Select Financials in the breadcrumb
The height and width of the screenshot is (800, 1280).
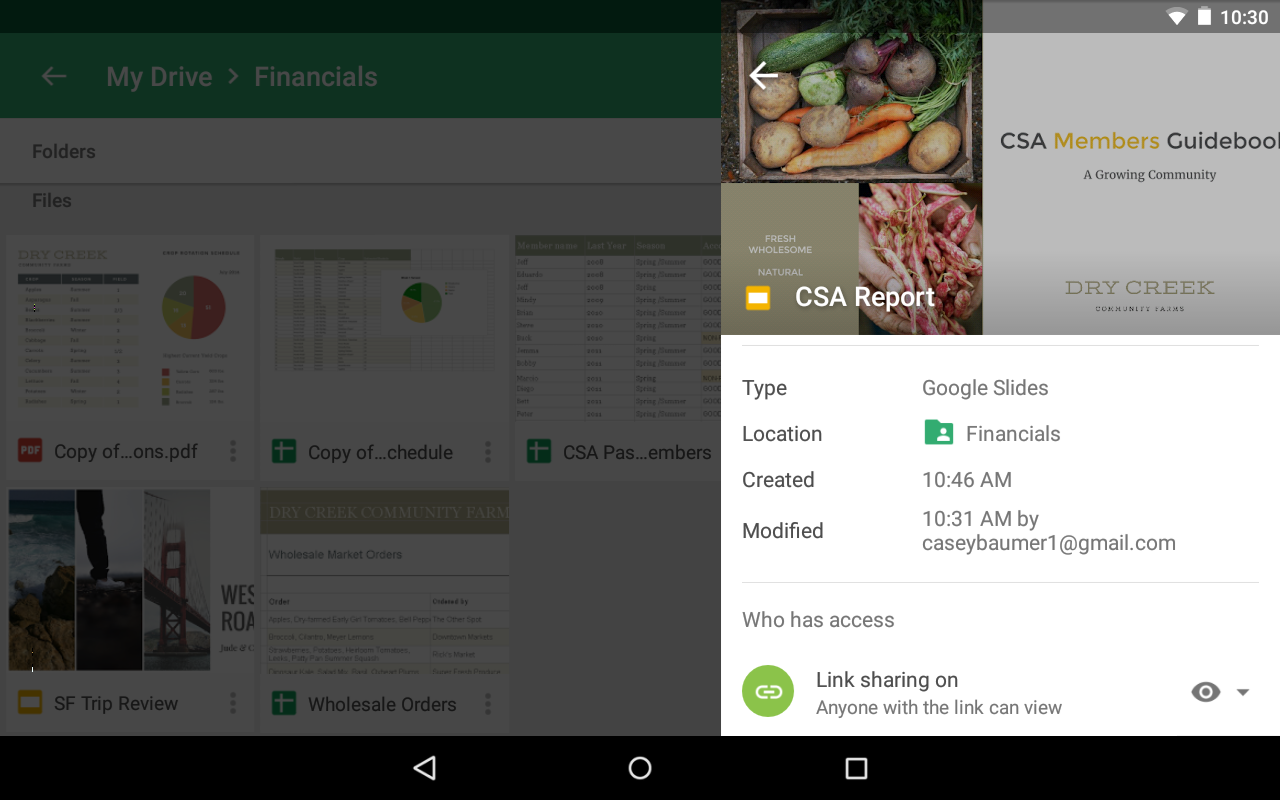click(316, 77)
